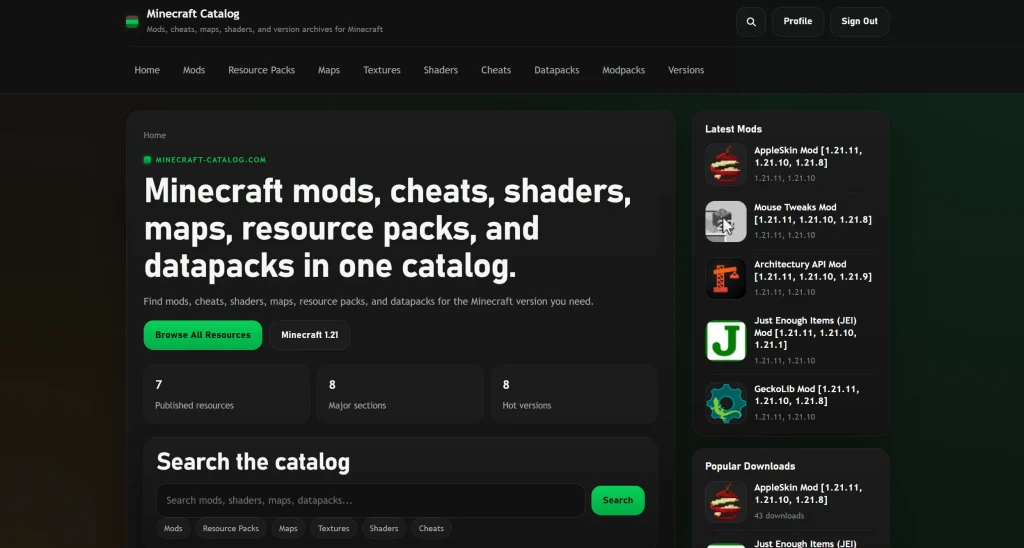The width and height of the screenshot is (1024, 548).
Task: Click the search magnifier icon in header
Action: [751, 22]
